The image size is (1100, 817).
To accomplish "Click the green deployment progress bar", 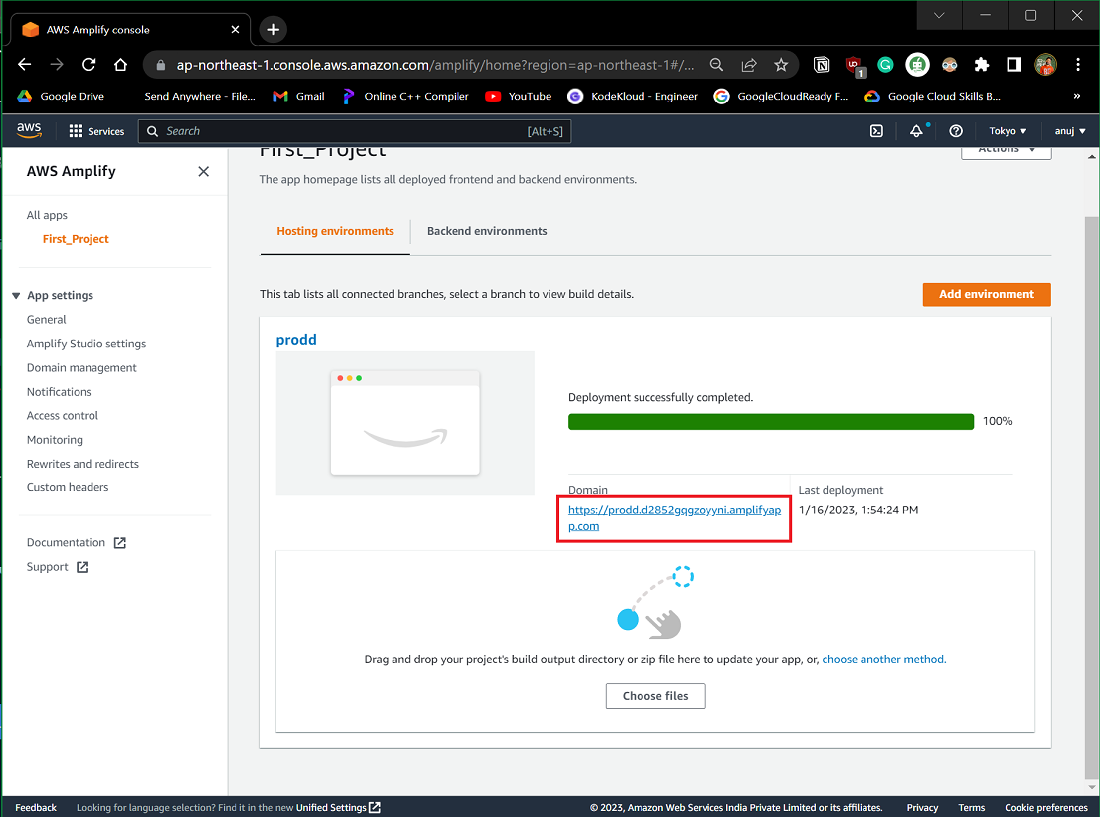I will tap(771, 421).
